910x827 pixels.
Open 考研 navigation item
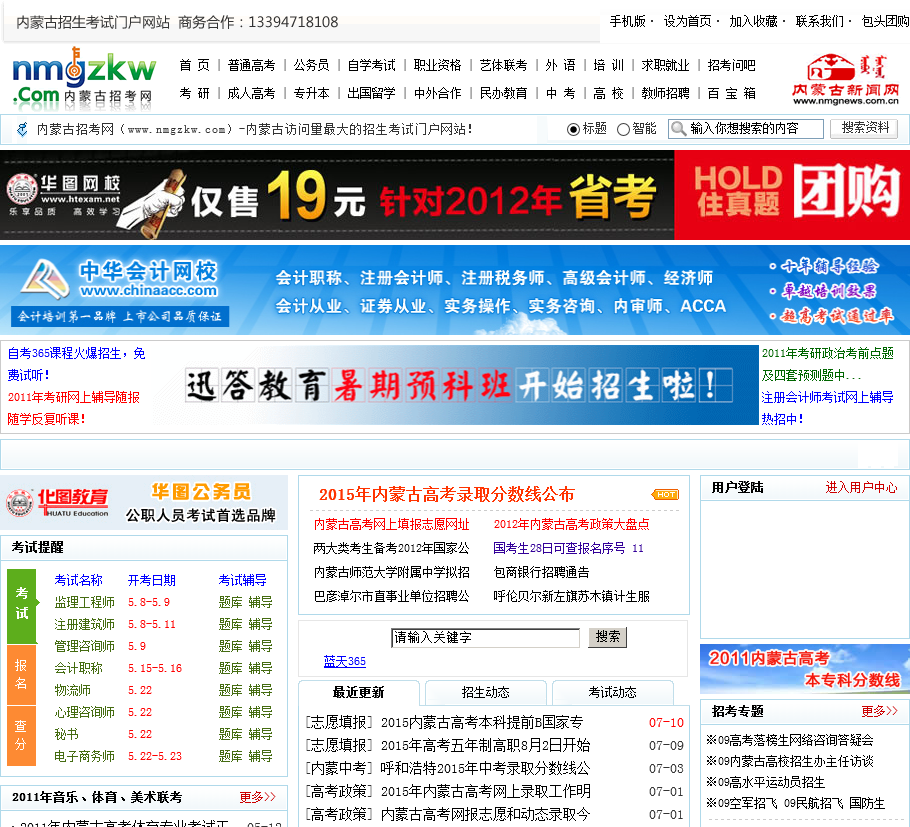pyautogui.click(x=194, y=93)
